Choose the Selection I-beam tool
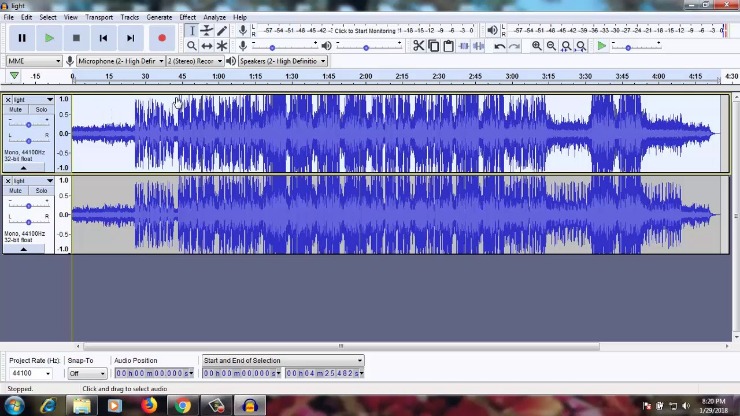Screen dimensions: 740x416 (x=192, y=31)
